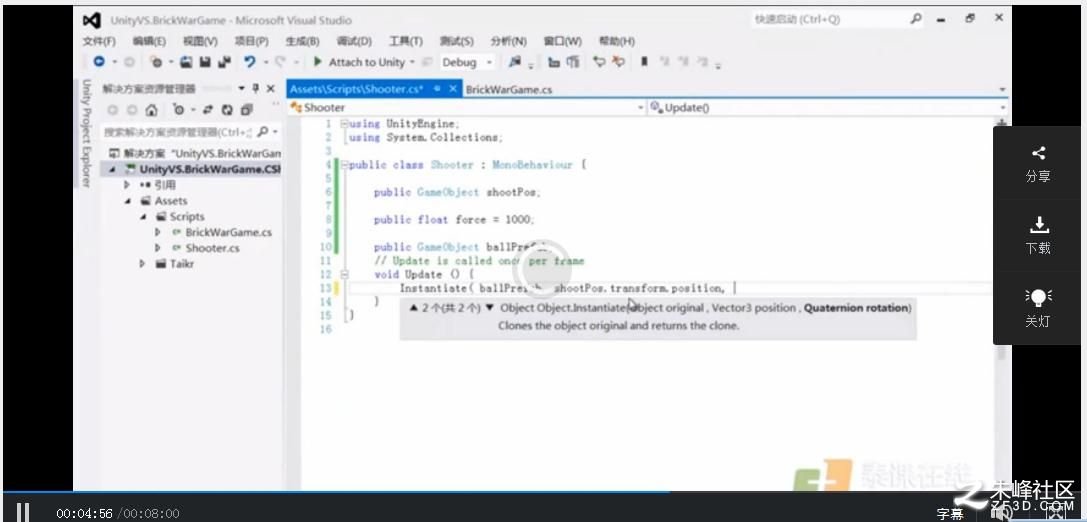Viewport: 1087px width, 522px height.
Task: Switch to the BrickWarGame.cs editor tab
Action: point(509,89)
